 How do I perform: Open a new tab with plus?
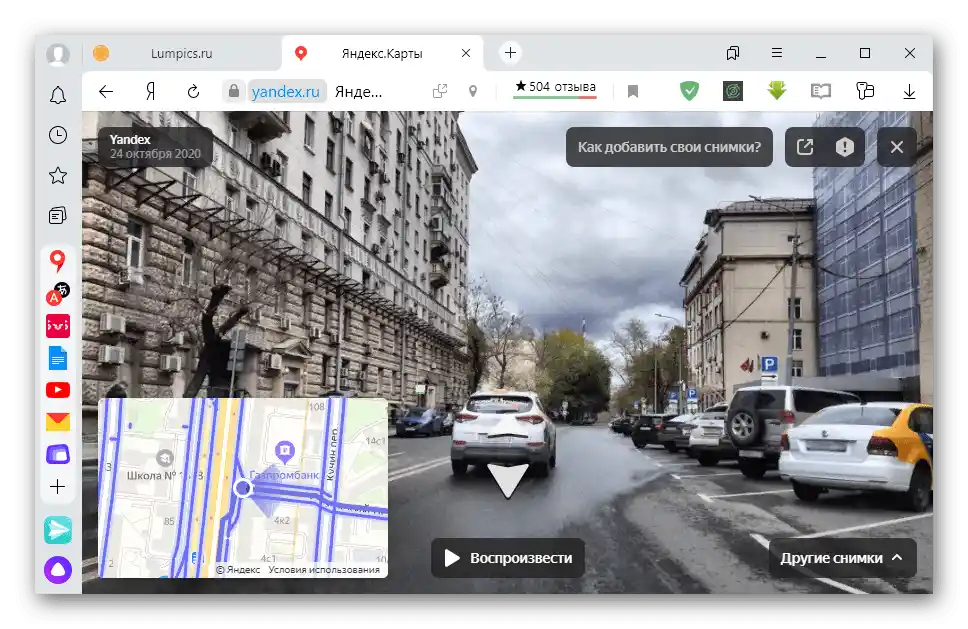tap(510, 53)
